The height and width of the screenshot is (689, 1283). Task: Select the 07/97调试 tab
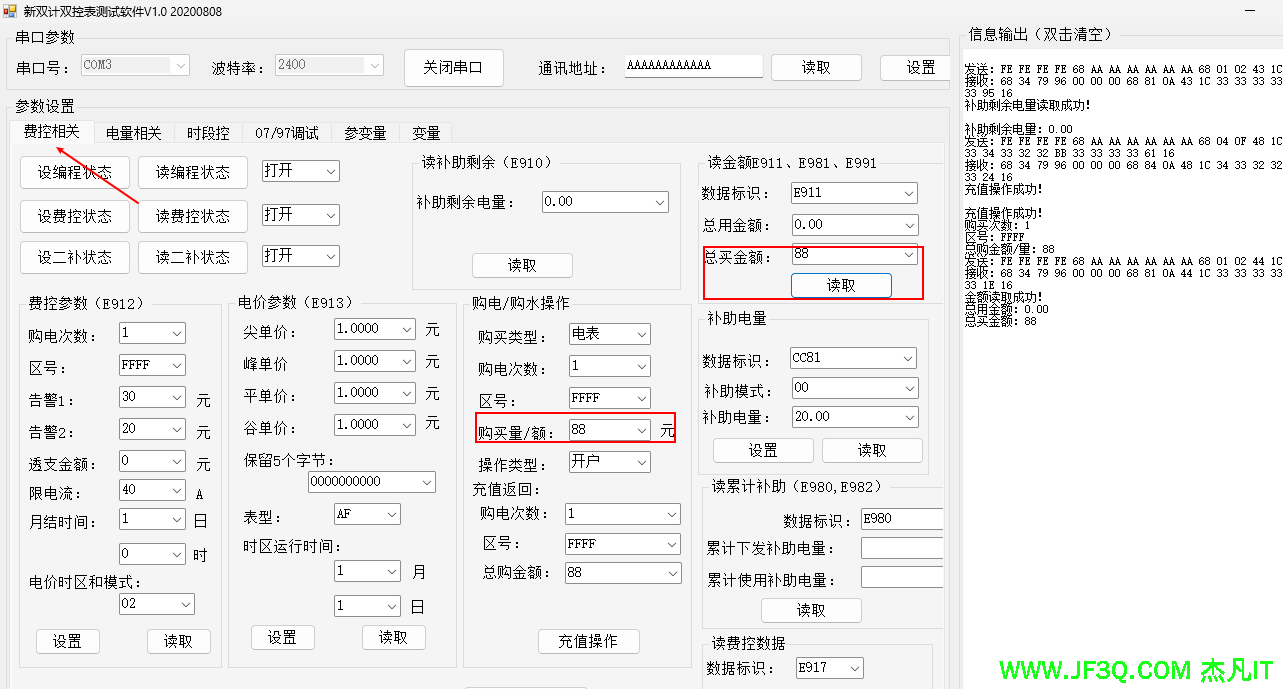[286, 133]
